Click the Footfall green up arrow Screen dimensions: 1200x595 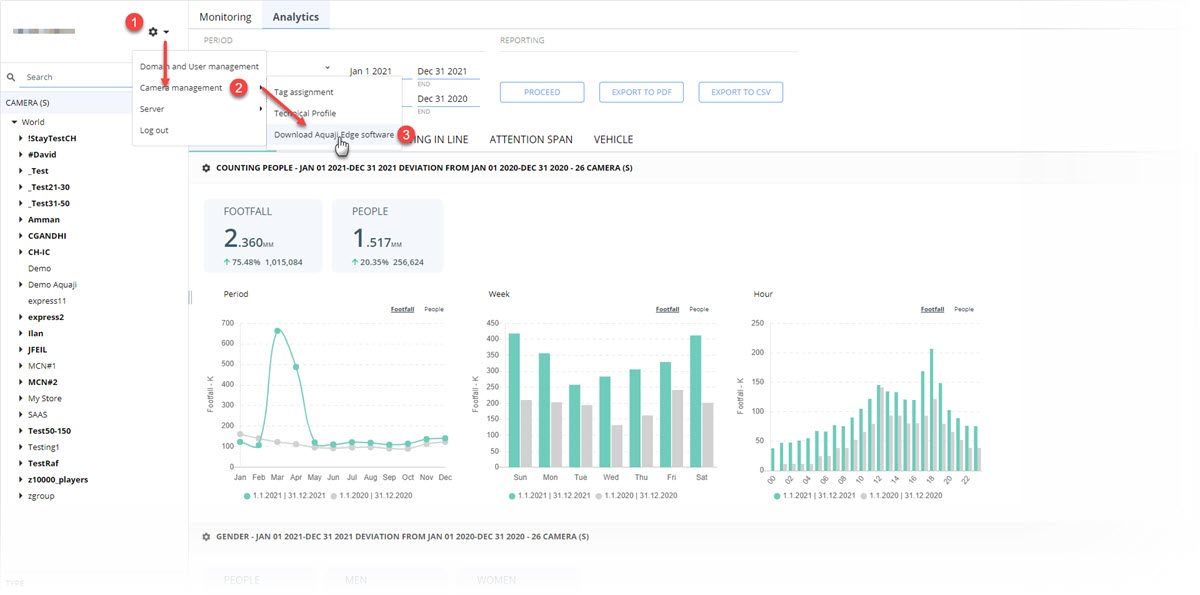227,262
